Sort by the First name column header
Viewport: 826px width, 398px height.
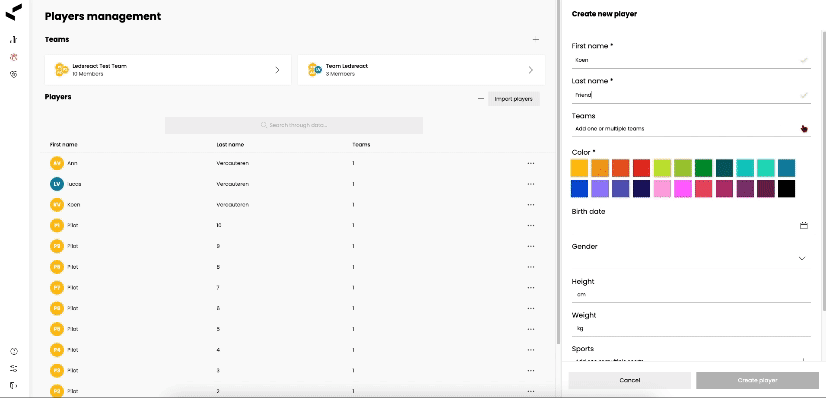coord(64,144)
